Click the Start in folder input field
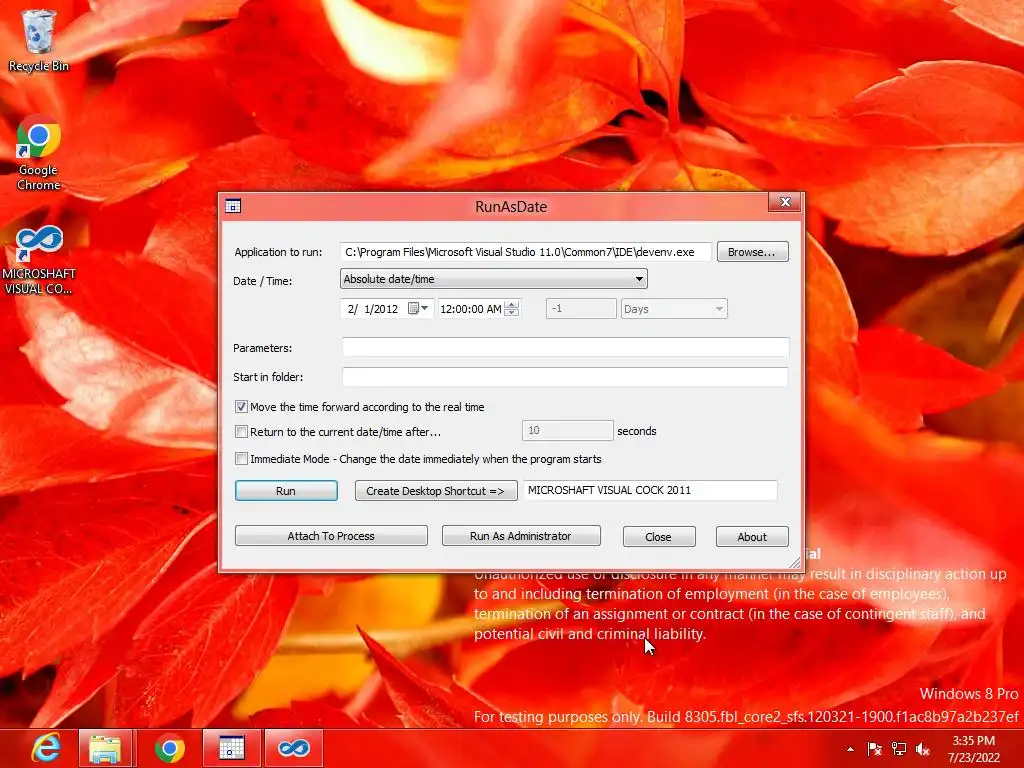The width and height of the screenshot is (1024, 768). click(x=566, y=377)
